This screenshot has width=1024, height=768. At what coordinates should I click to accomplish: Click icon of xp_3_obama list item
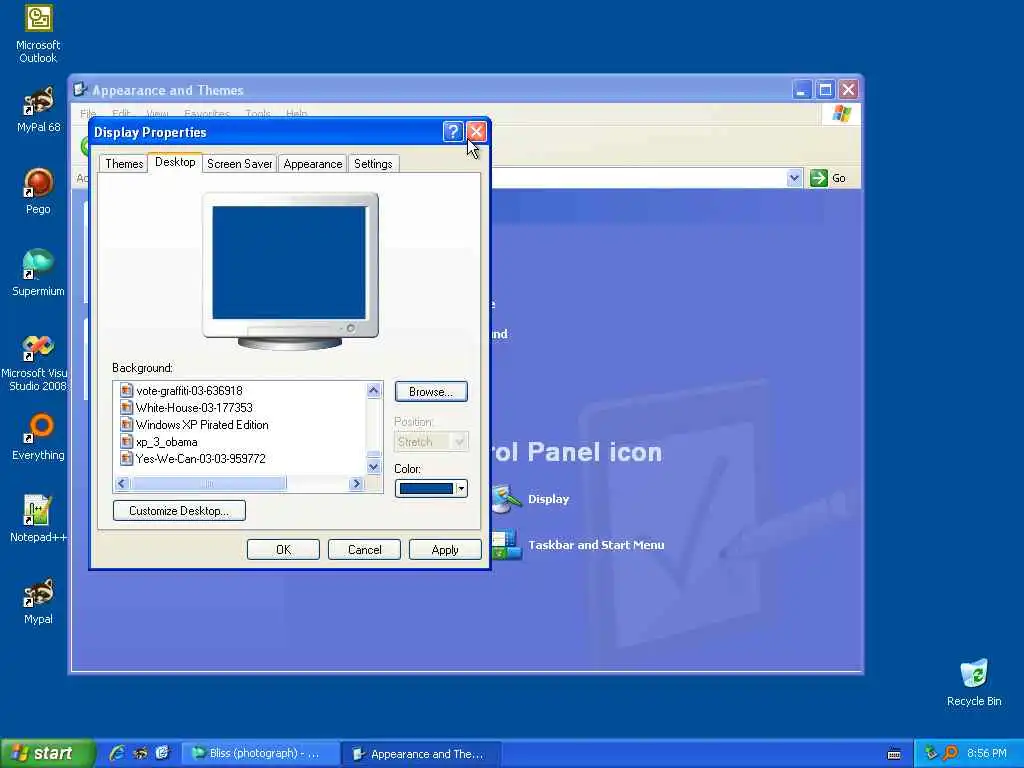[x=127, y=441]
